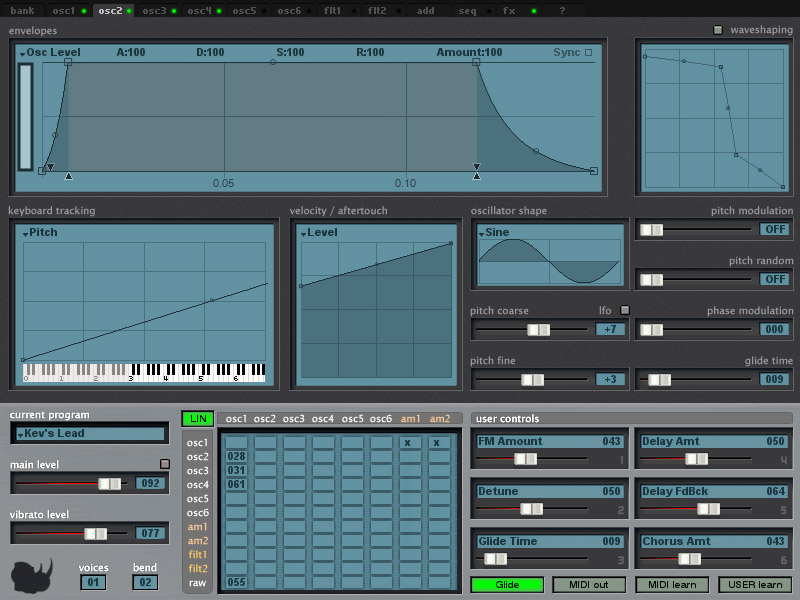800x600 pixels.
Task: Open help with the question mark tab
Action: coord(562,11)
